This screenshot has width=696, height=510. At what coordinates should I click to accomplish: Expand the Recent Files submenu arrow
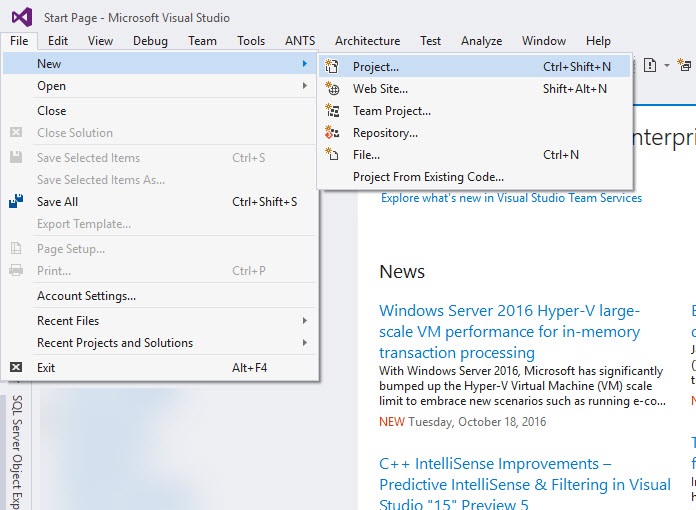tap(304, 320)
